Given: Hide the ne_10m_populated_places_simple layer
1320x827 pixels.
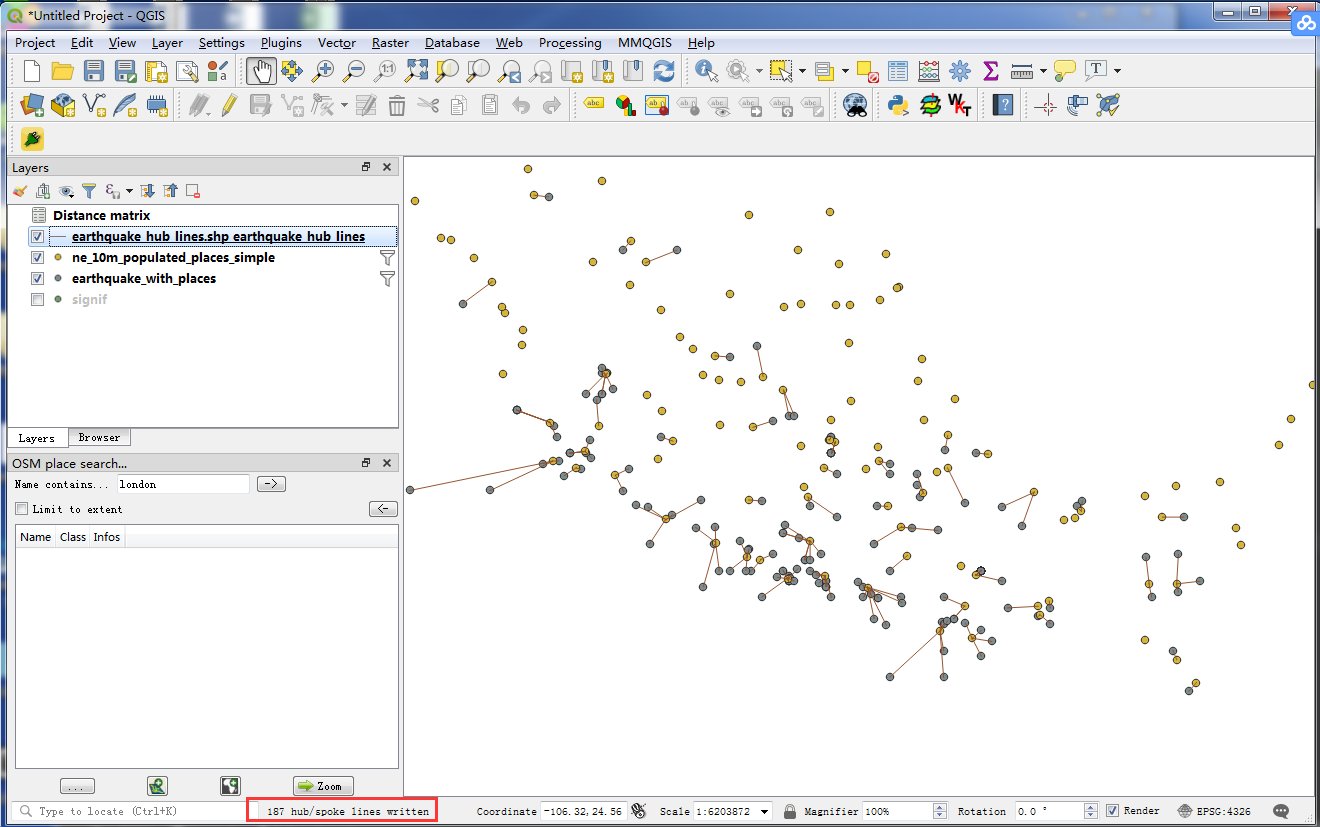Looking at the screenshot, I should (38, 257).
